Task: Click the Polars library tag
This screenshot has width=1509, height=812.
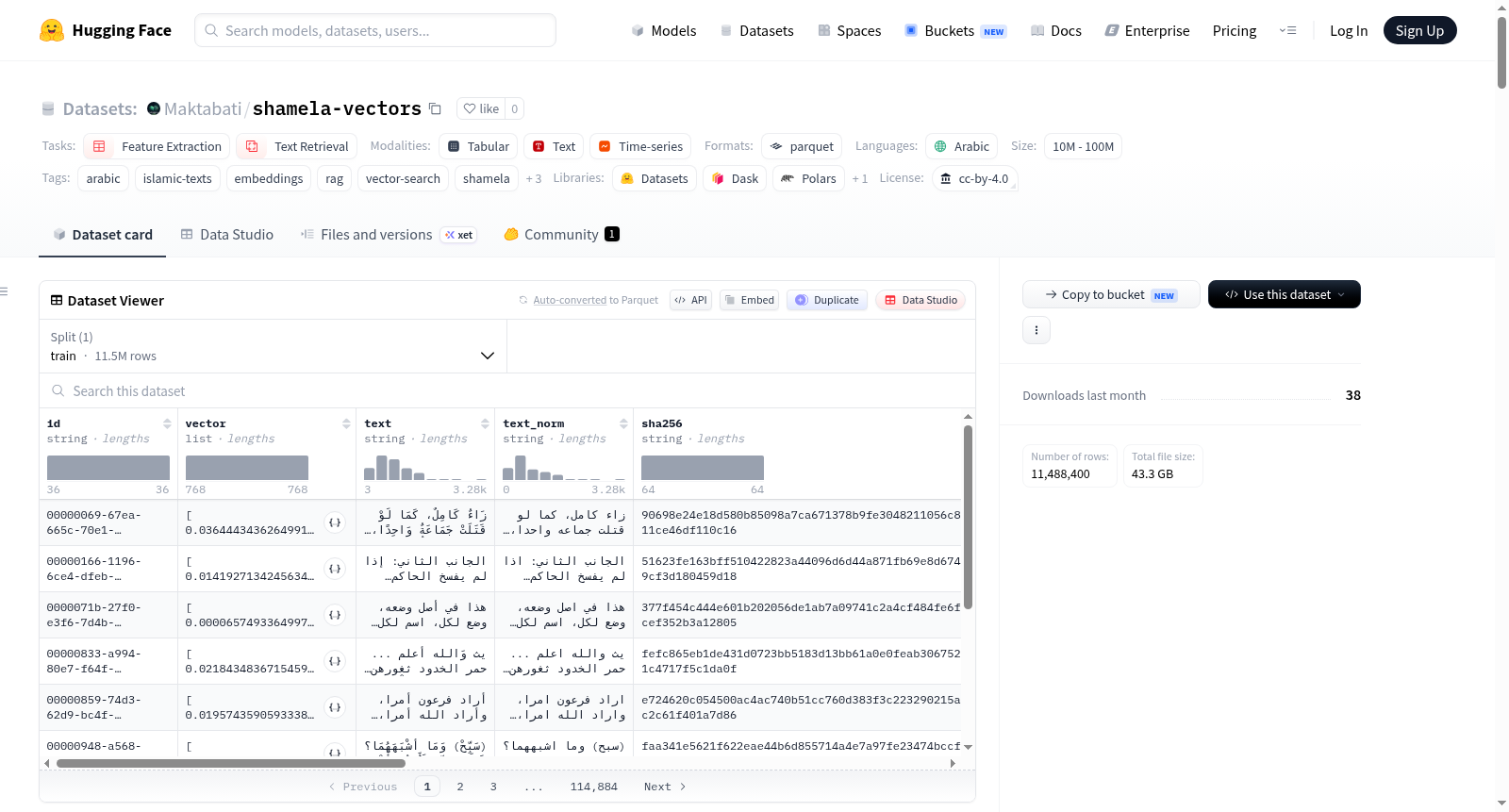Action: point(808,178)
